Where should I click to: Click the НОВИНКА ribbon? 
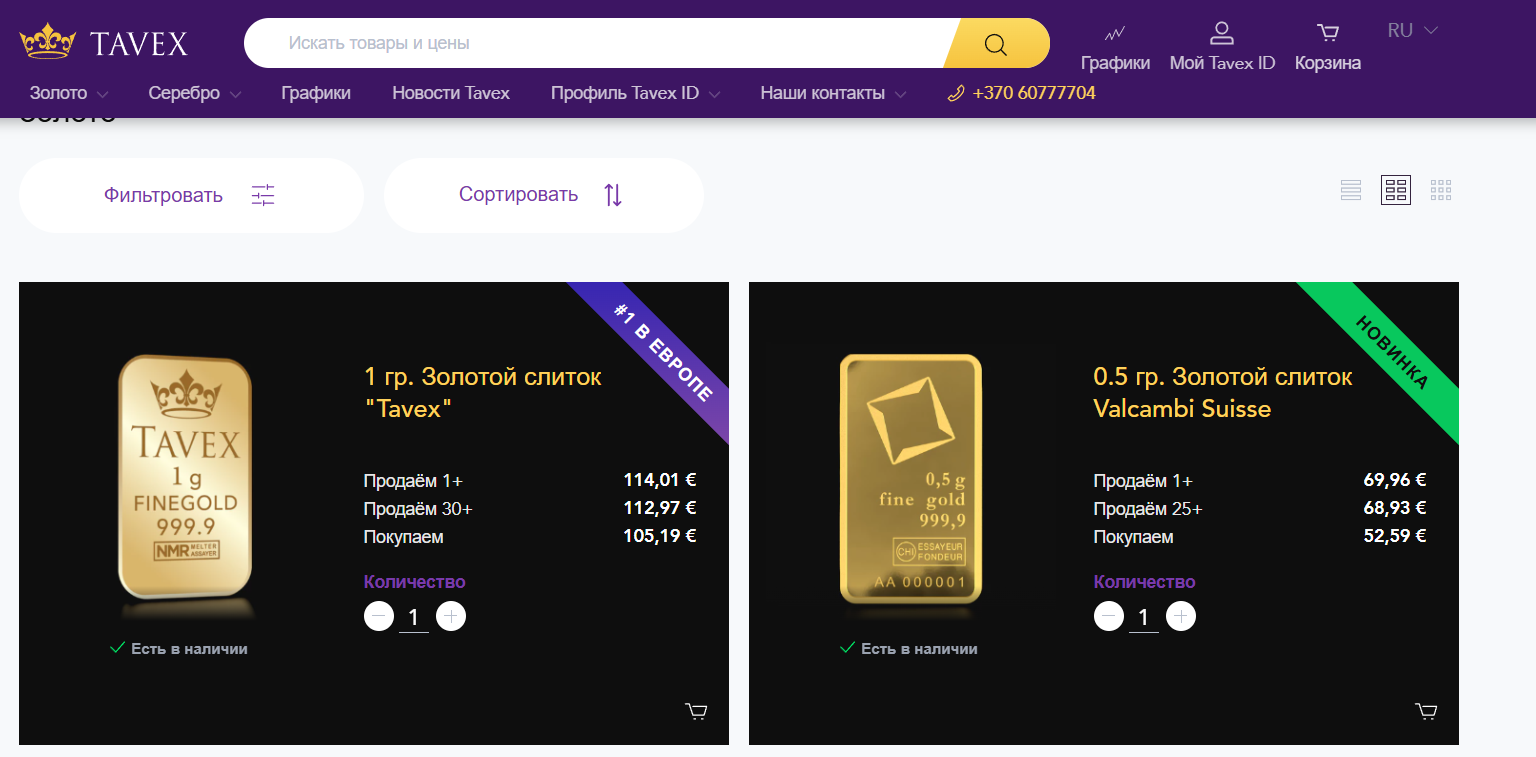1393,353
